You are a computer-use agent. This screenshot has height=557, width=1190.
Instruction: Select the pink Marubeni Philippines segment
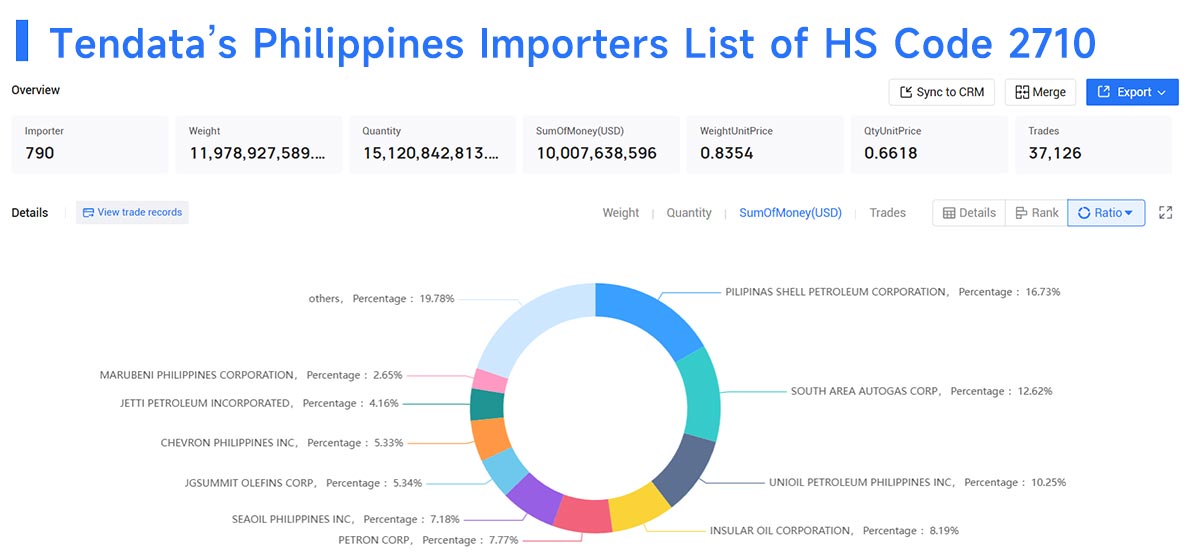pos(490,379)
